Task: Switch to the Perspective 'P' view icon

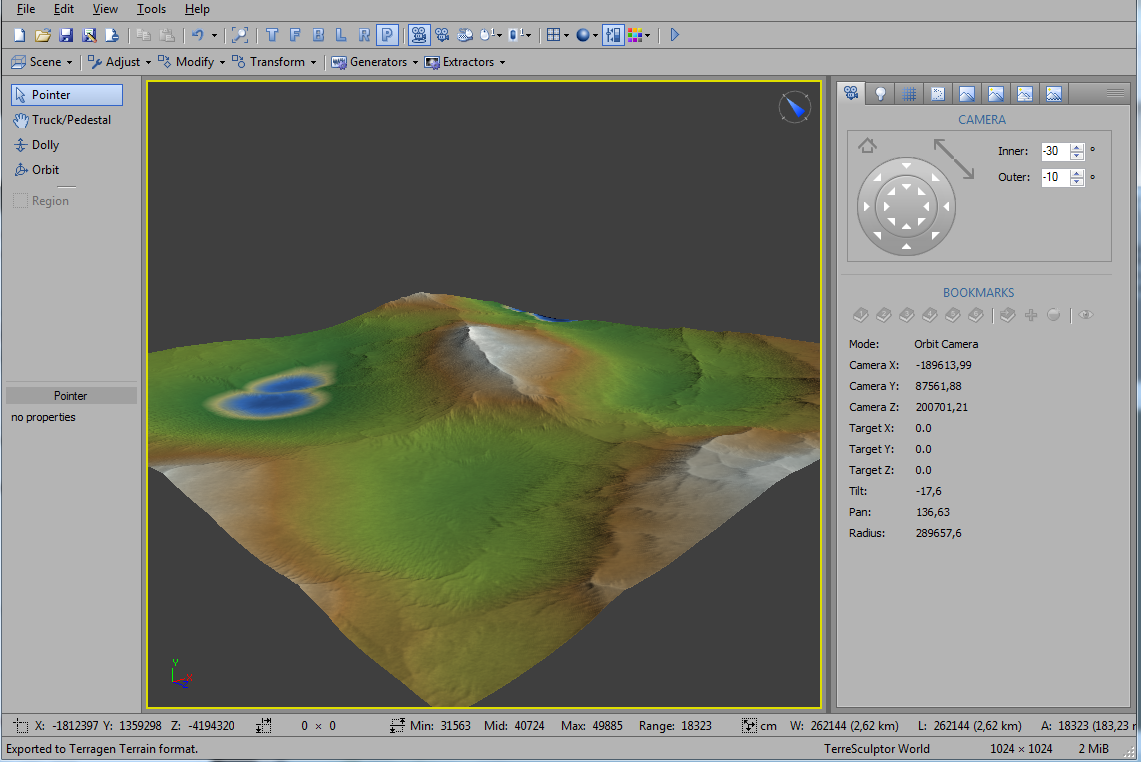Action: point(387,35)
